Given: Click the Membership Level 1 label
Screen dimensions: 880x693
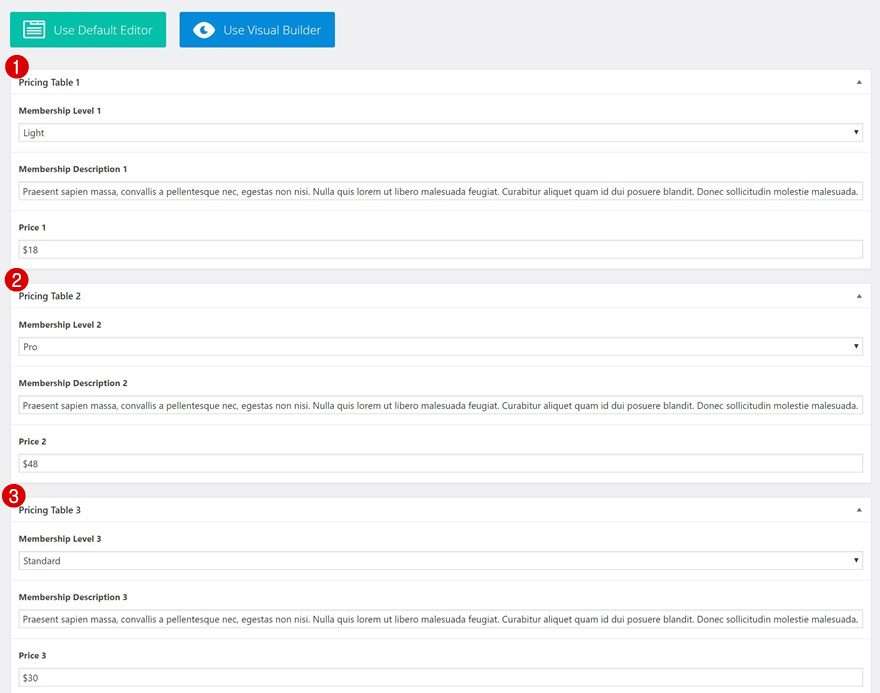Looking at the screenshot, I should (x=59, y=111).
